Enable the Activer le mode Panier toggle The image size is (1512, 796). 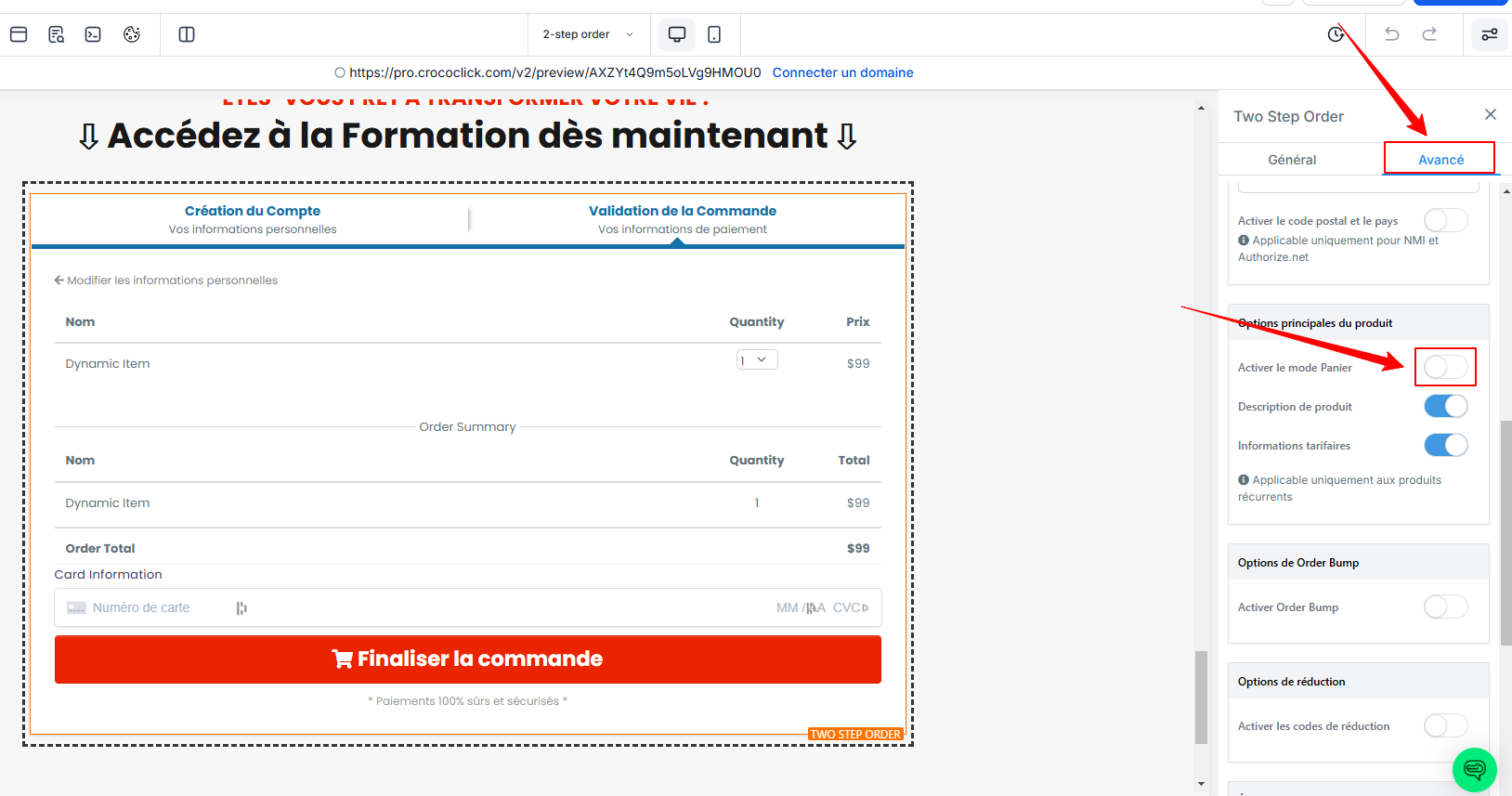[1445, 367]
